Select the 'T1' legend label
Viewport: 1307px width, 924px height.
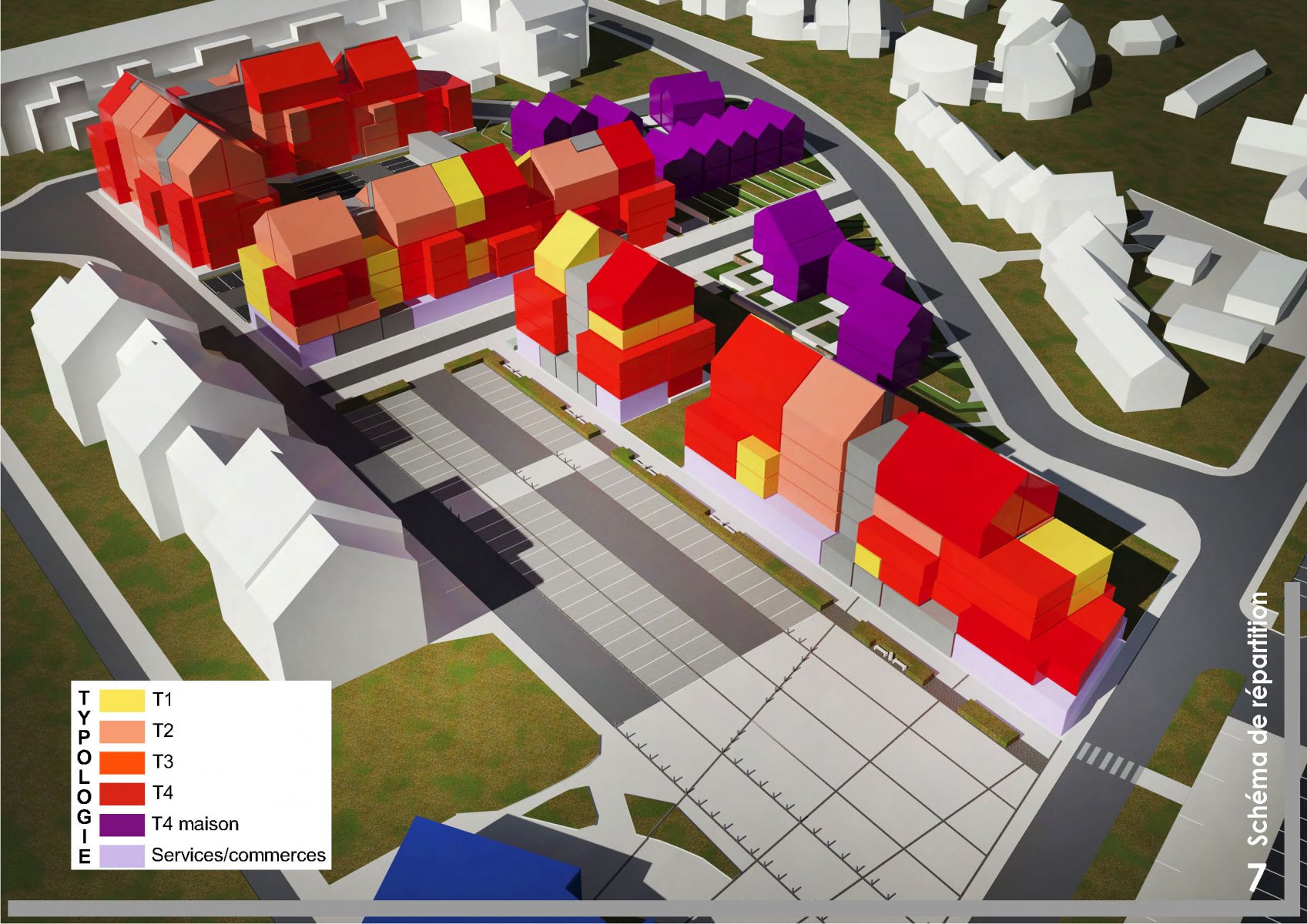point(162,699)
